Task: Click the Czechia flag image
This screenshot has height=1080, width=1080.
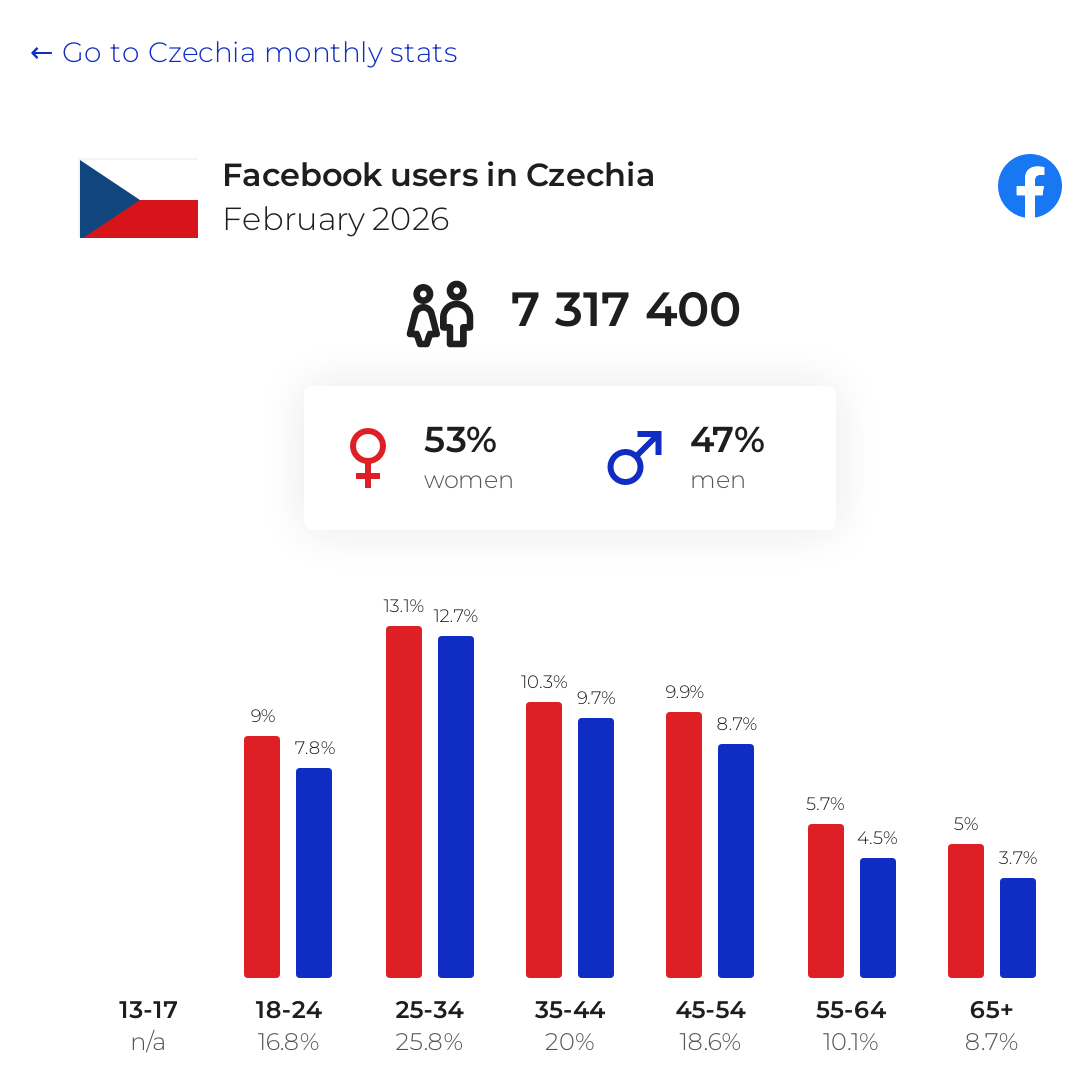Action: click(139, 198)
